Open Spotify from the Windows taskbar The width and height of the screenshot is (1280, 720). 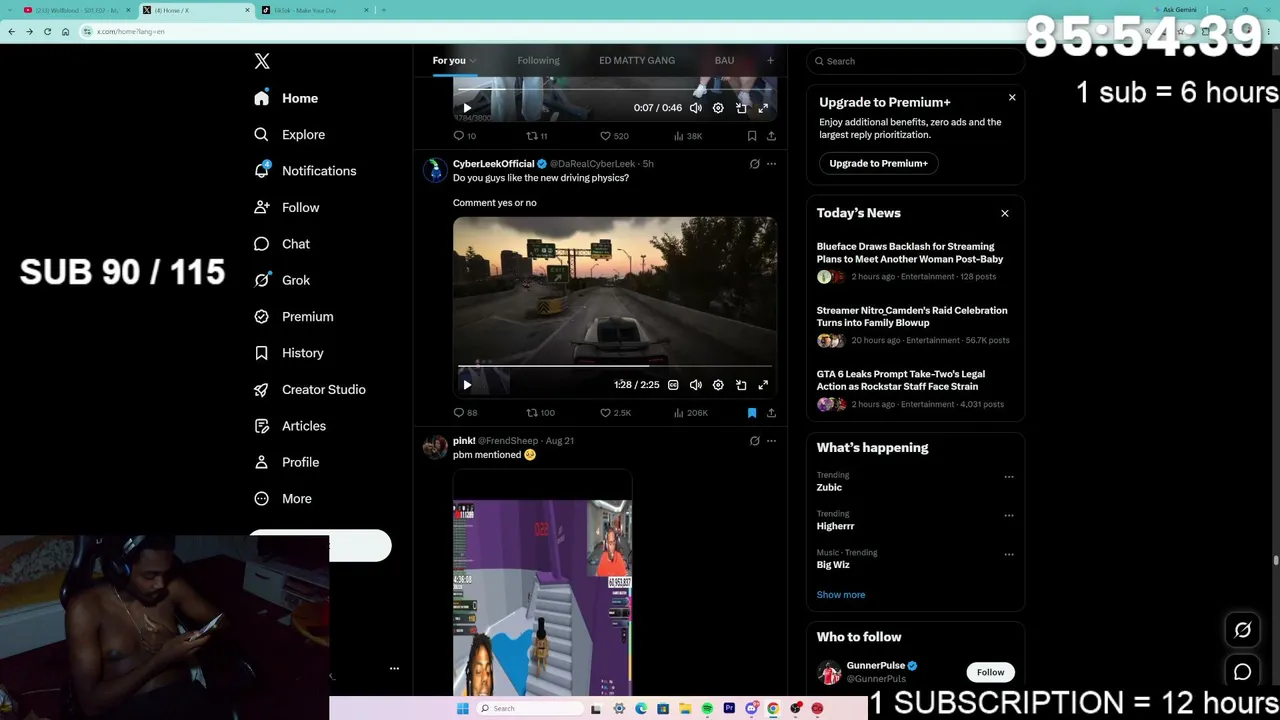coord(707,709)
